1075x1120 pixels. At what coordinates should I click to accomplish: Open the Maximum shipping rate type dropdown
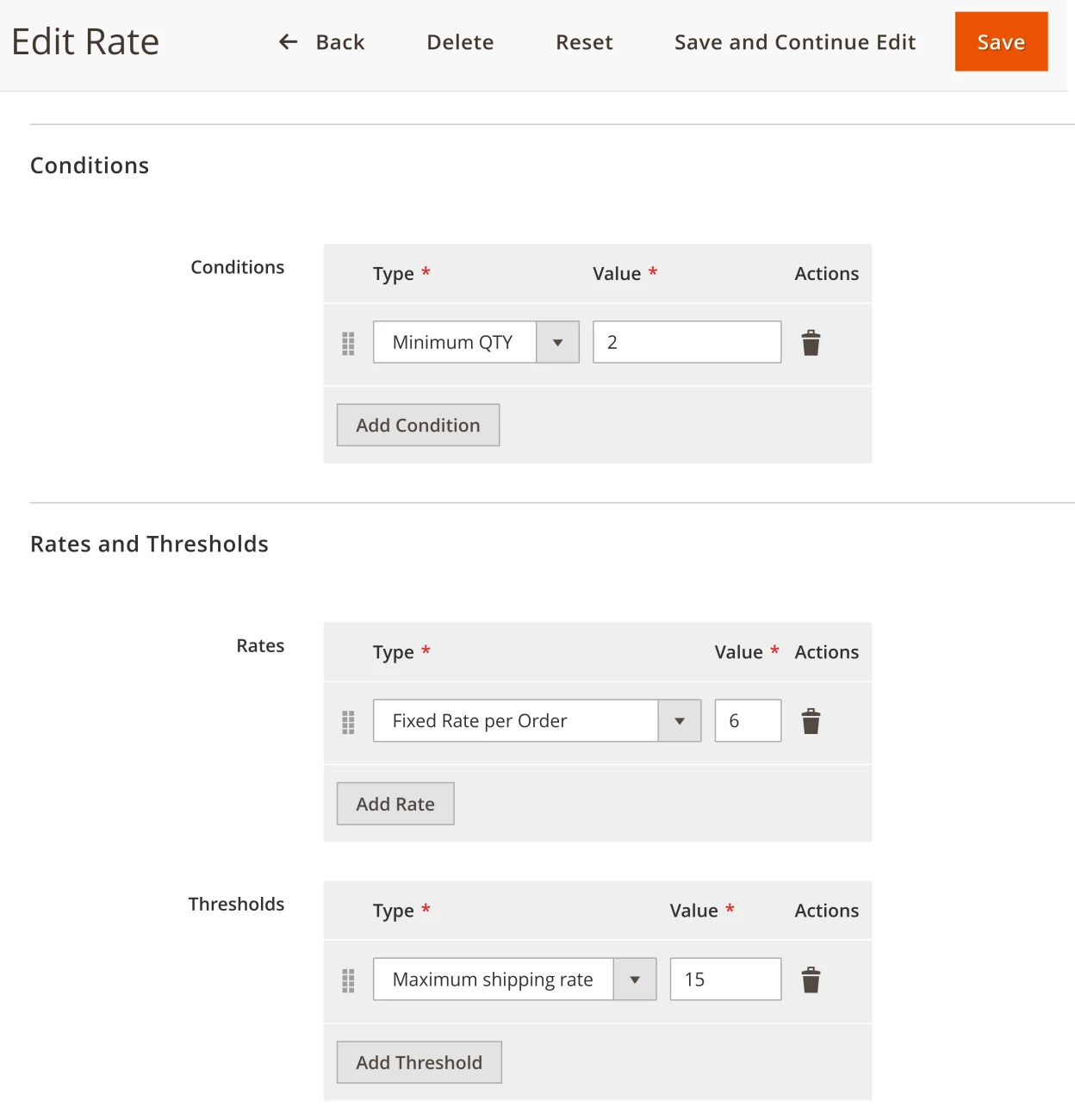coord(635,979)
